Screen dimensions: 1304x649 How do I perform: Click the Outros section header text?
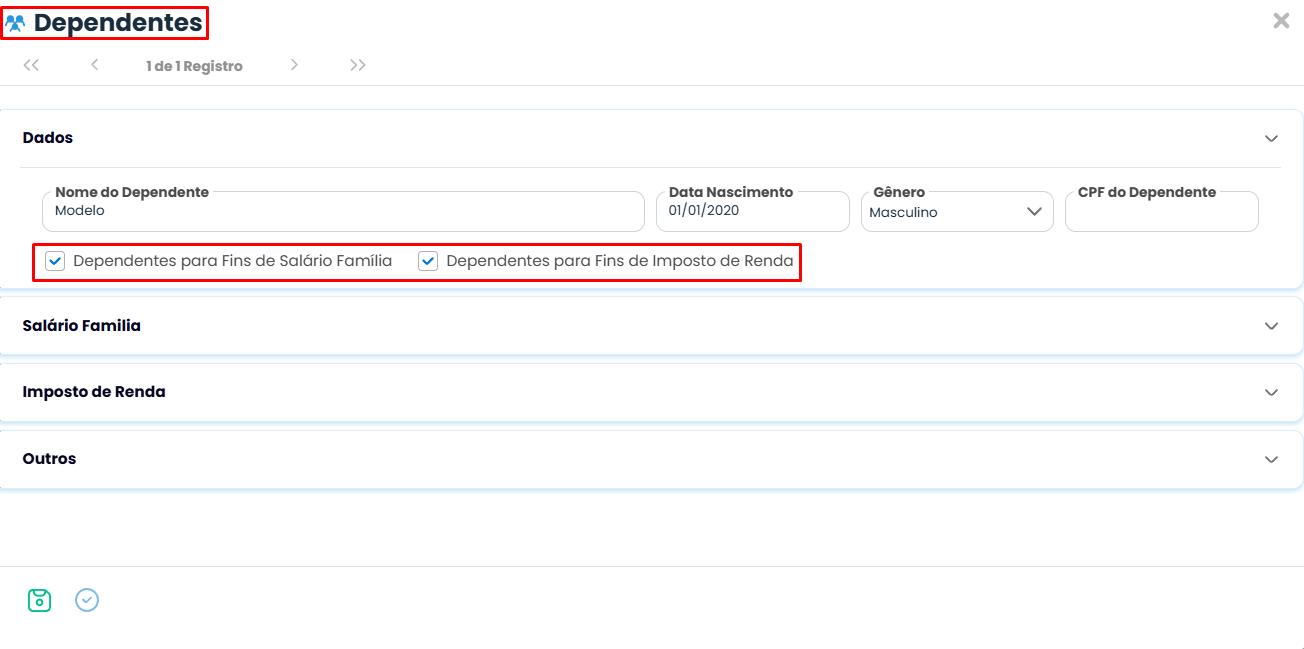[49, 459]
